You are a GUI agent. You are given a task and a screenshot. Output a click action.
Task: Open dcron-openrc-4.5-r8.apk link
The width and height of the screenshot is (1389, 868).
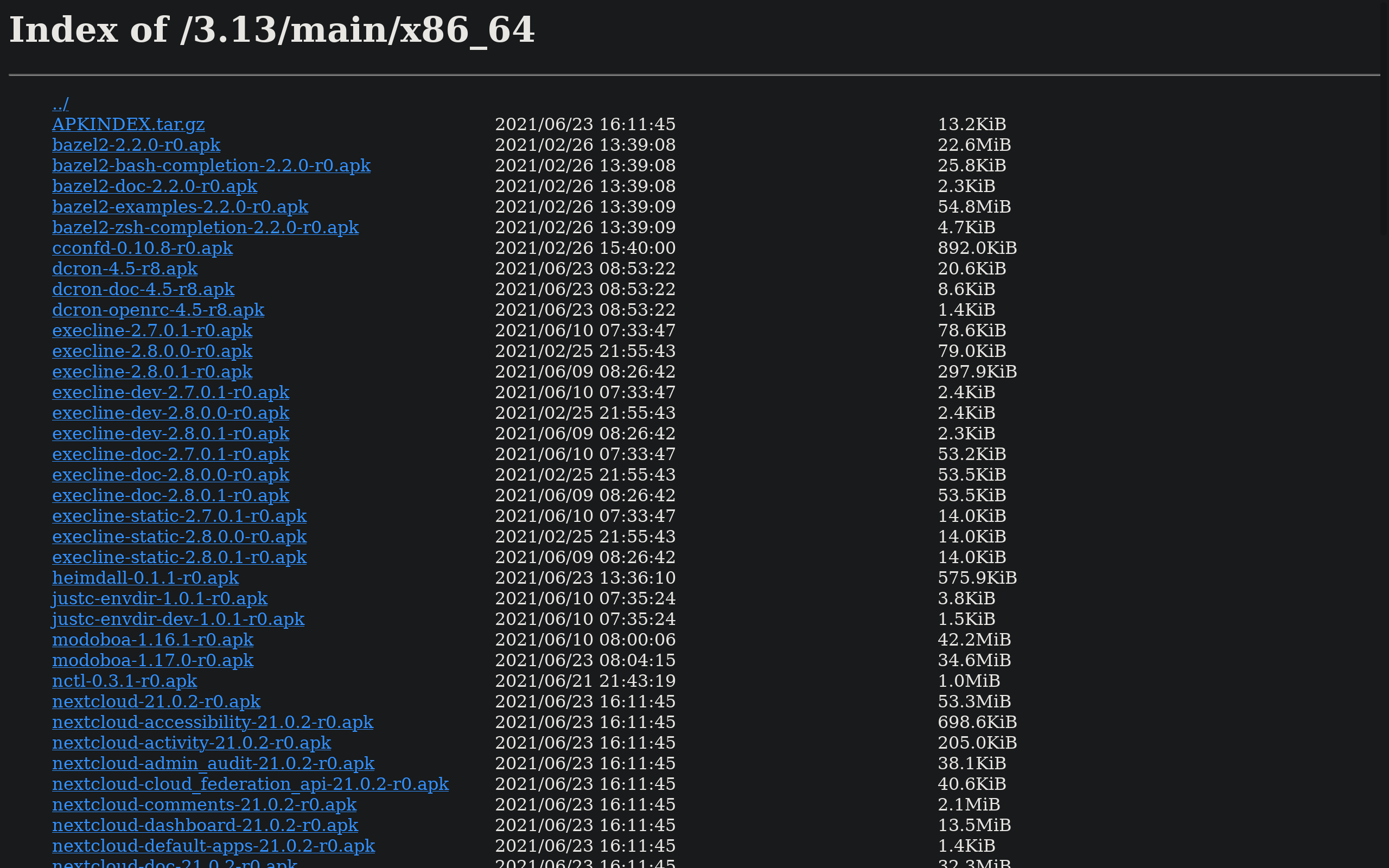click(158, 310)
